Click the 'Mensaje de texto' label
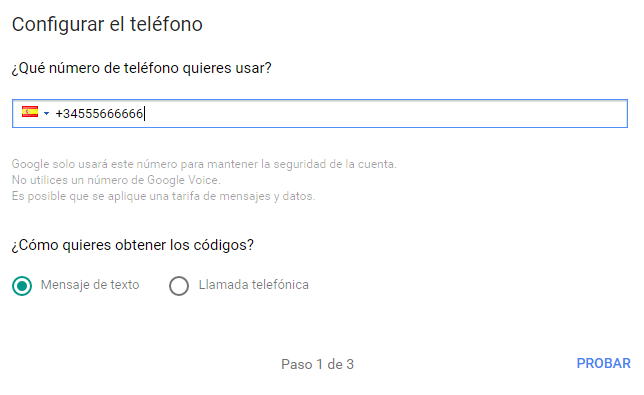 90,285
